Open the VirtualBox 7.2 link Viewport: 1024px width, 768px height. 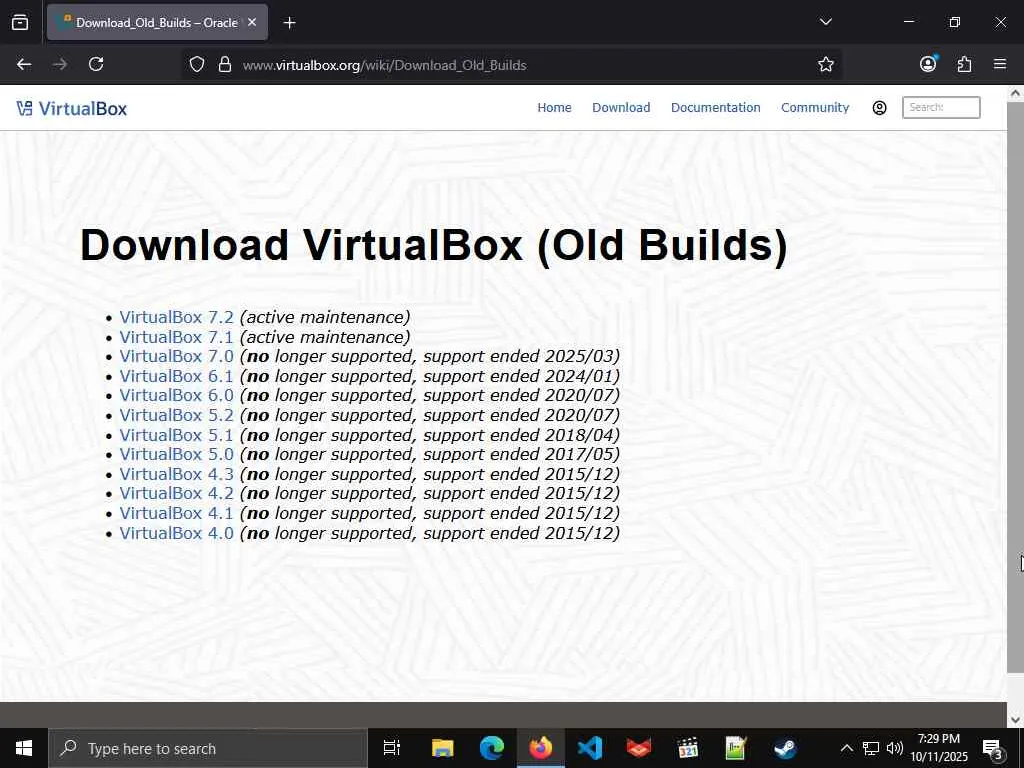(176, 317)
